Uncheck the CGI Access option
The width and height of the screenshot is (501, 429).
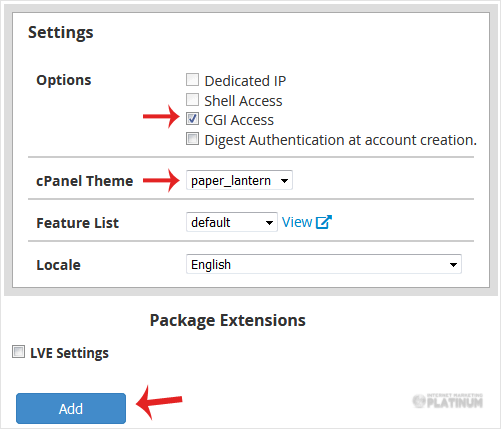click(x=192, y=119)
